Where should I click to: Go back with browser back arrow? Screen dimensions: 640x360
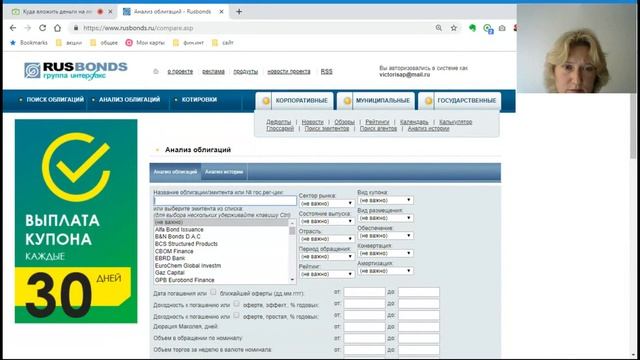tap(13, 28)
